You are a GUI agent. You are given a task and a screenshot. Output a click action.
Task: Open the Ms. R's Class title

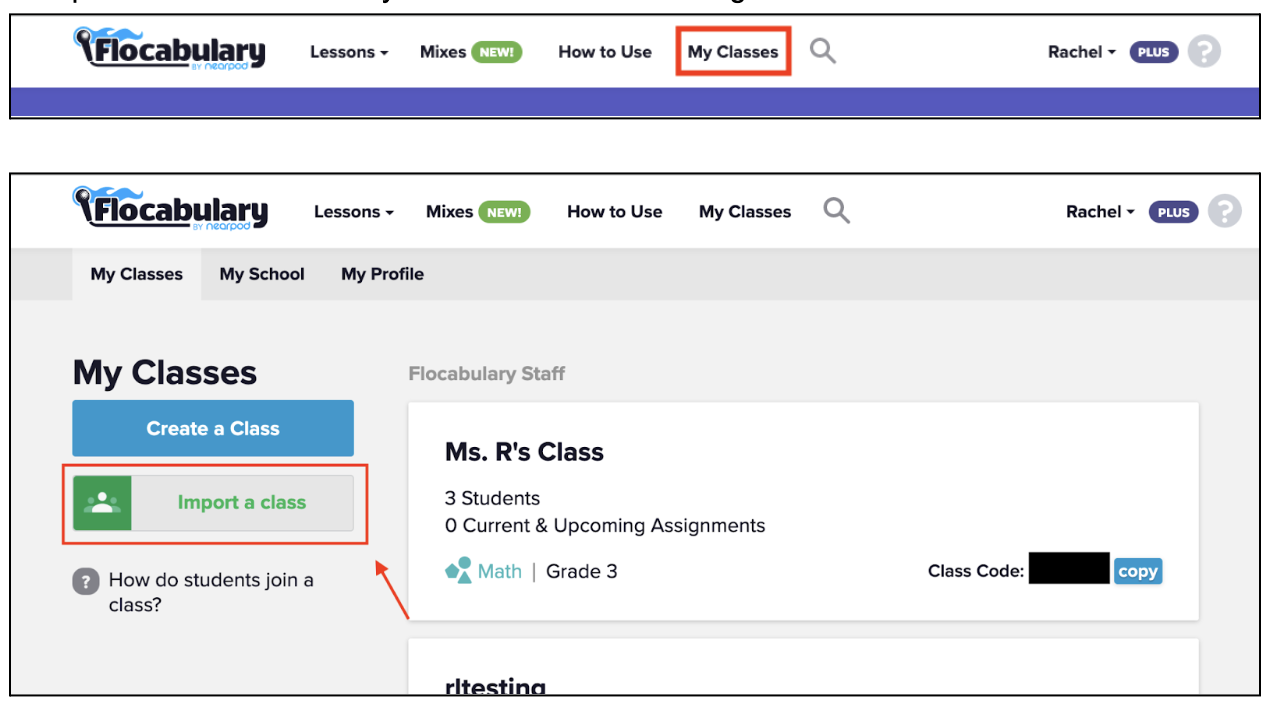524,452
